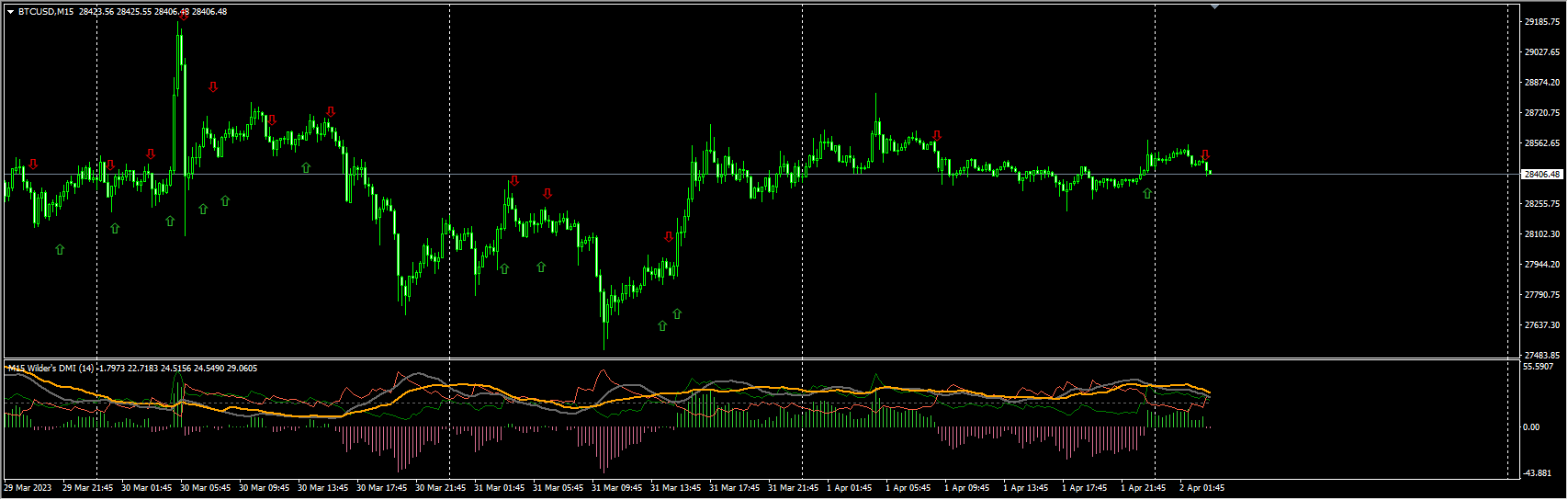The height and width of the screenshot is (500, 1568).
Task: Click the 27944.20 price scale label
Action: (x=1542, y=265)
